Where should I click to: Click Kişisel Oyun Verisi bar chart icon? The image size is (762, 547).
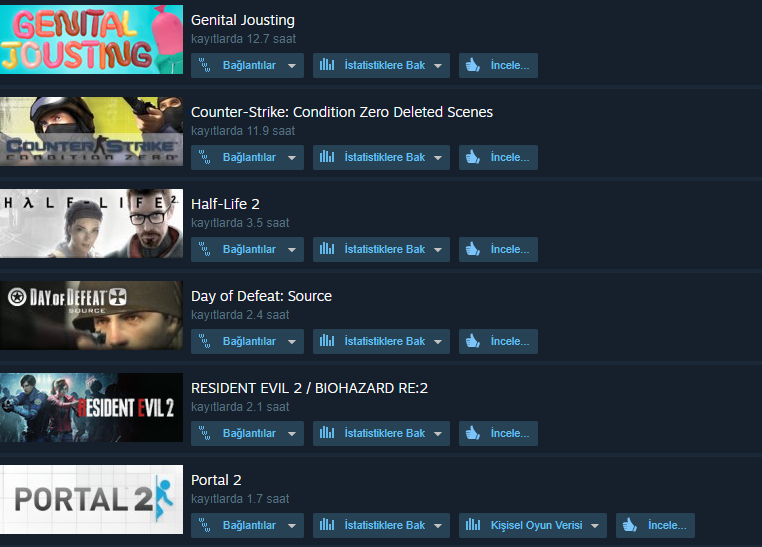pos(473,525)
